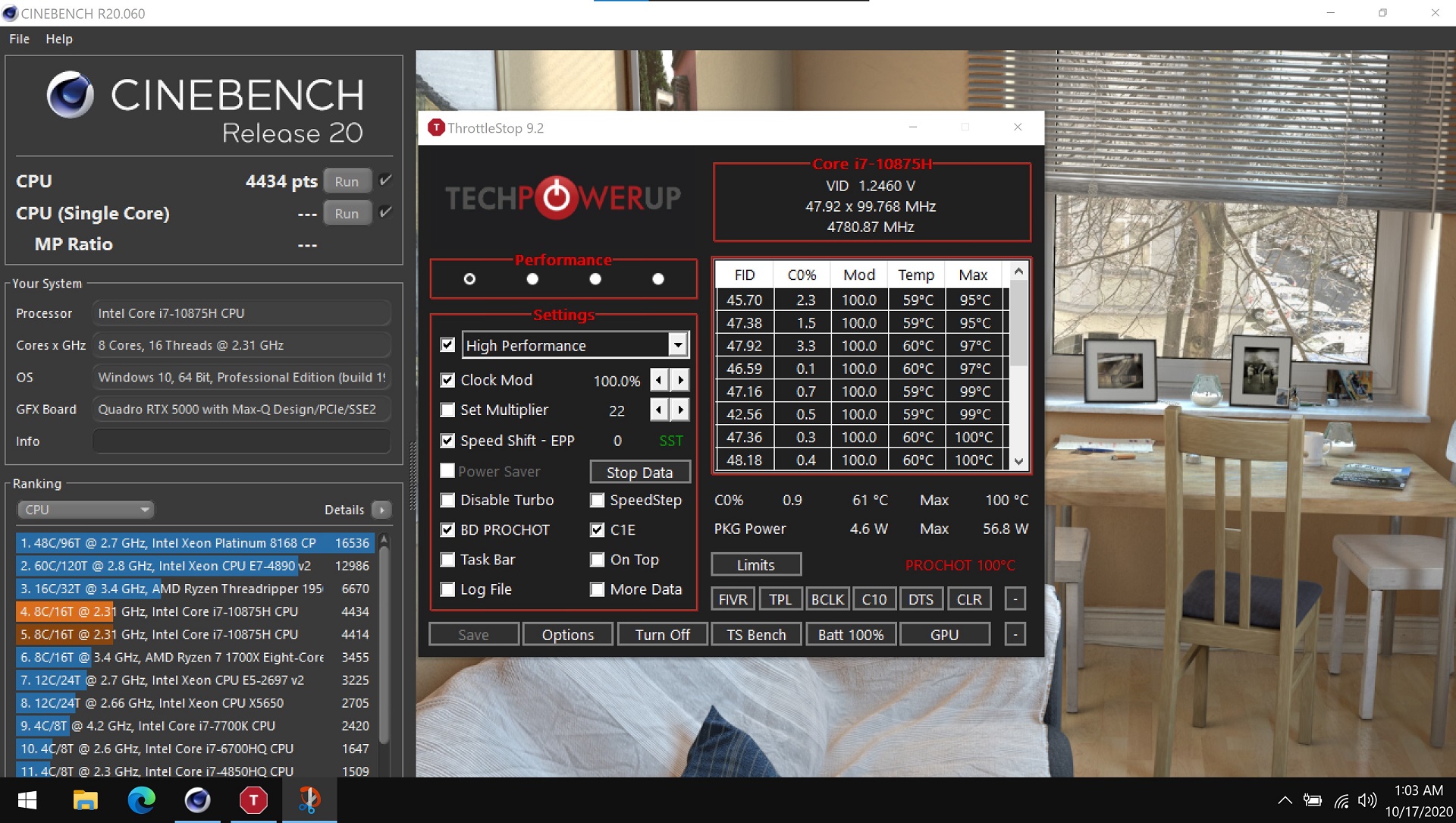Launch Microsoft Edge from taskbar

(141, 800)
